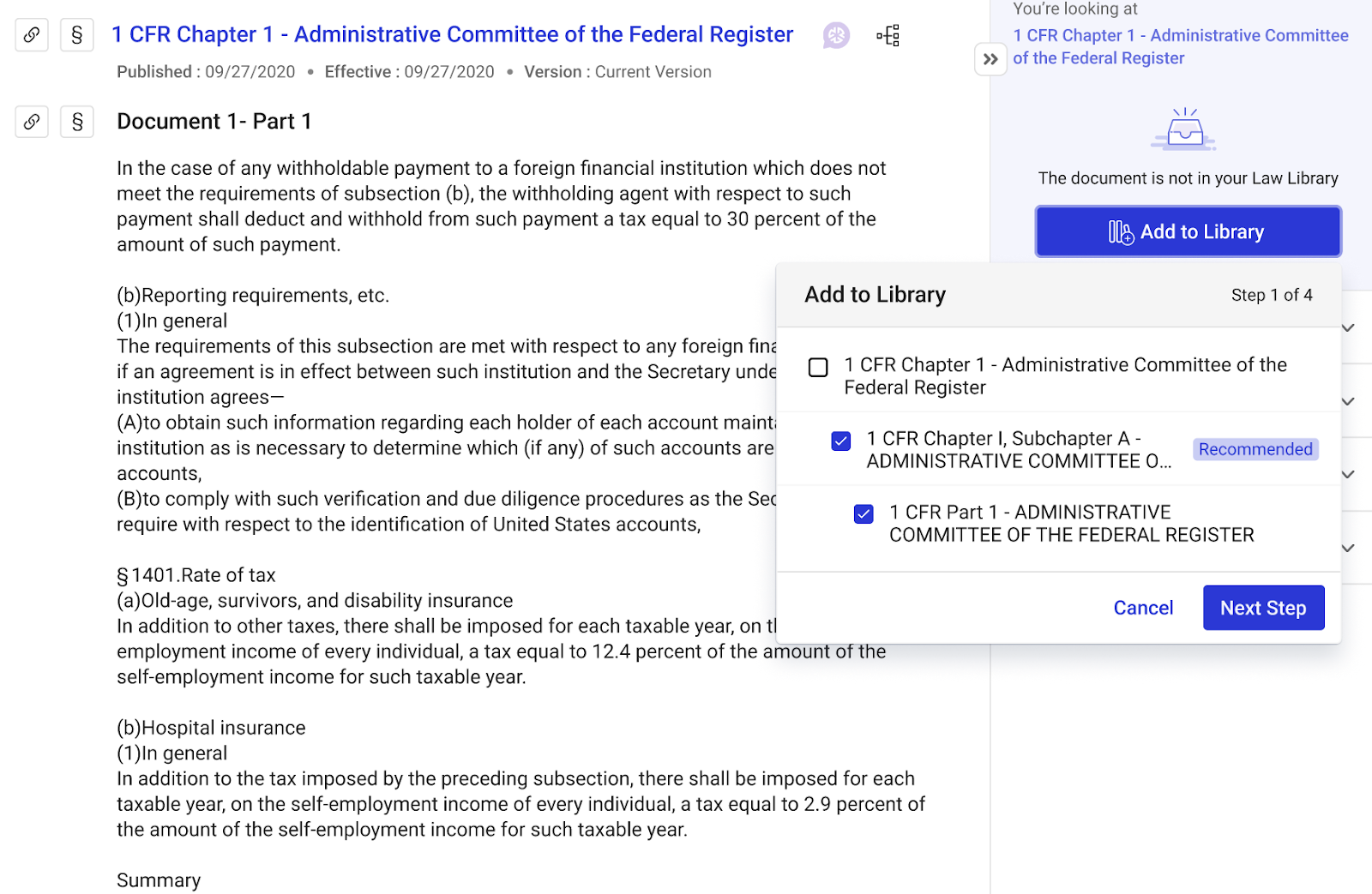Expand the bottom chevron on the right panel edge
This screenshot has width=1372, height=894.
[1348, 548]
